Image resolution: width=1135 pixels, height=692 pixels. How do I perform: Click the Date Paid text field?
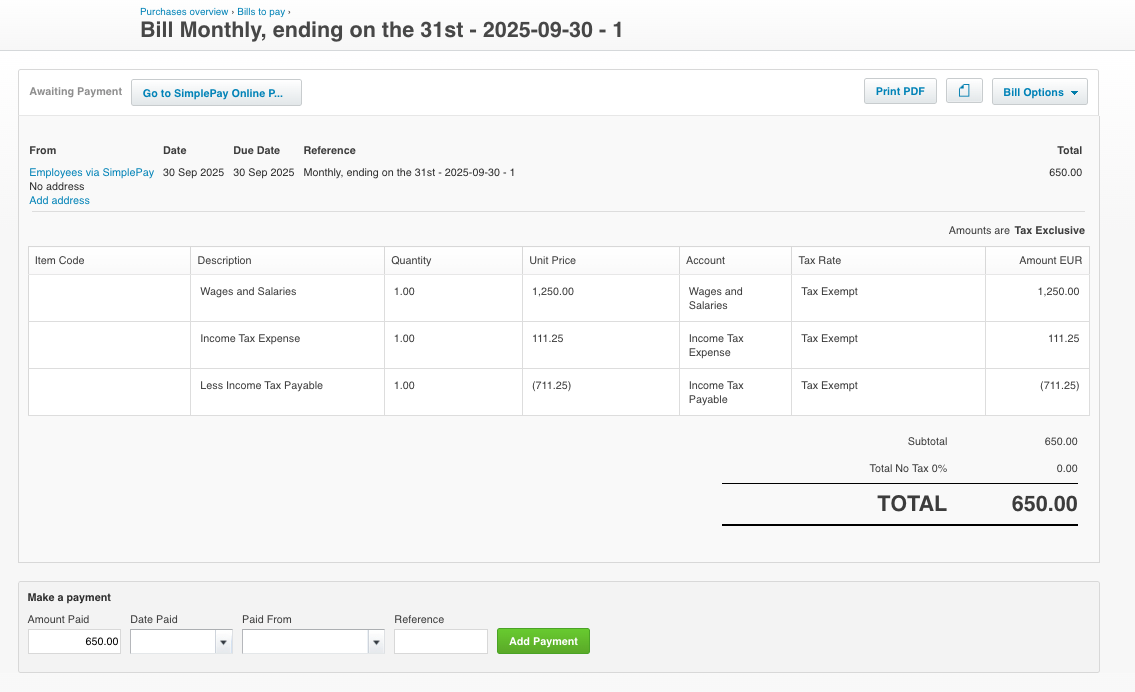click(x=168, y=641)
